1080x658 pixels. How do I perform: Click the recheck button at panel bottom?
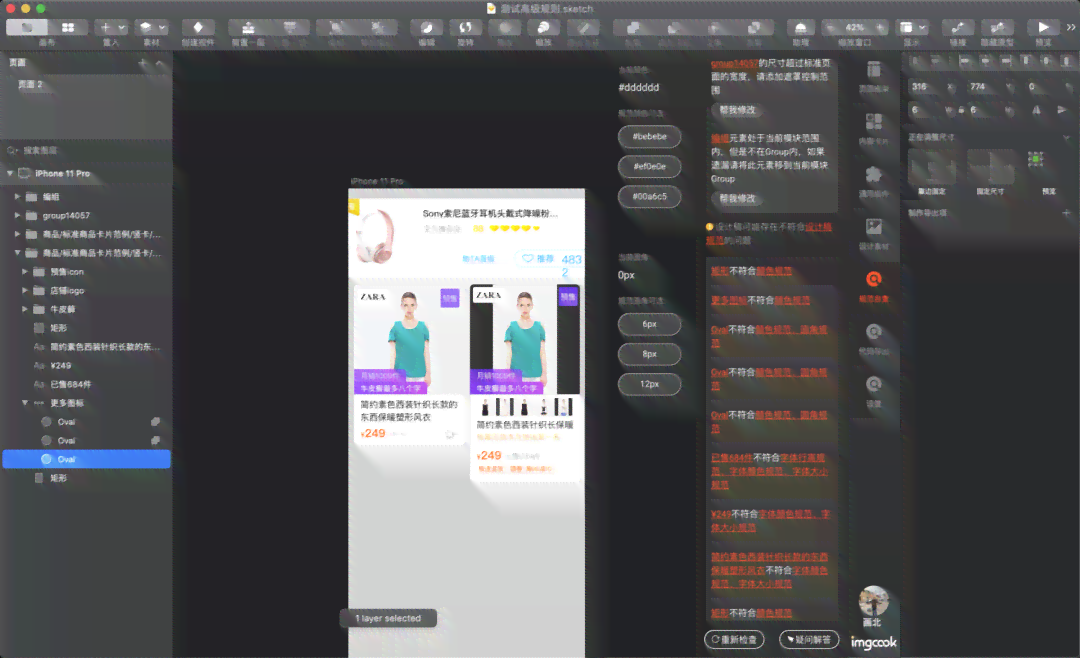(x=734, y=639)
